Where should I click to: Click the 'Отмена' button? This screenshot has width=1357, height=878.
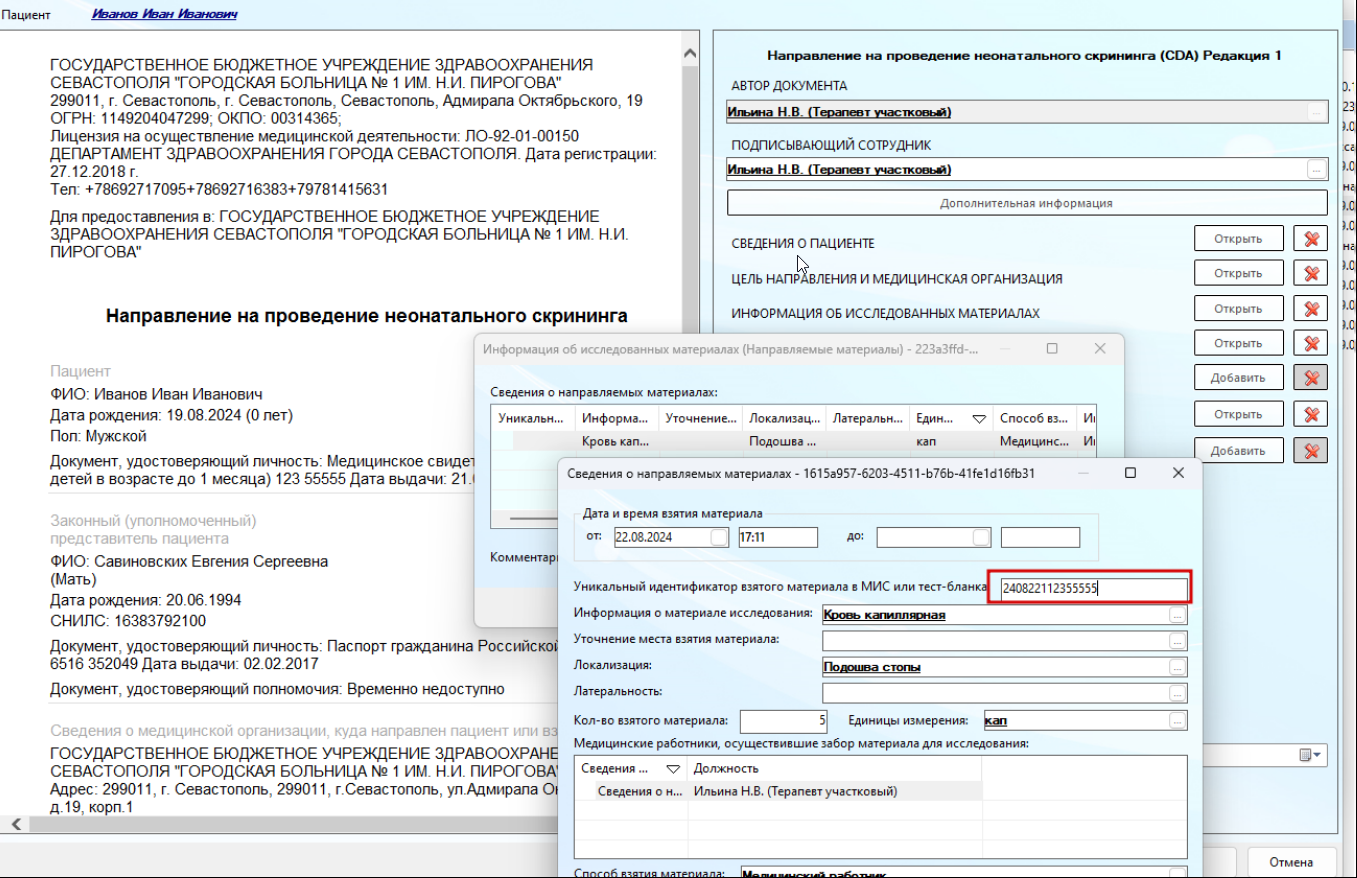coord(1291,862)
